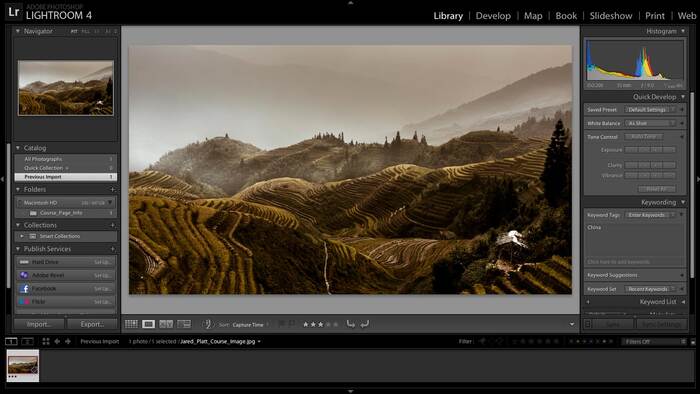Open the Saved Preset Default Settings dropdown
This screenshot has height=394, width=700.
click(x=650, y=109)
